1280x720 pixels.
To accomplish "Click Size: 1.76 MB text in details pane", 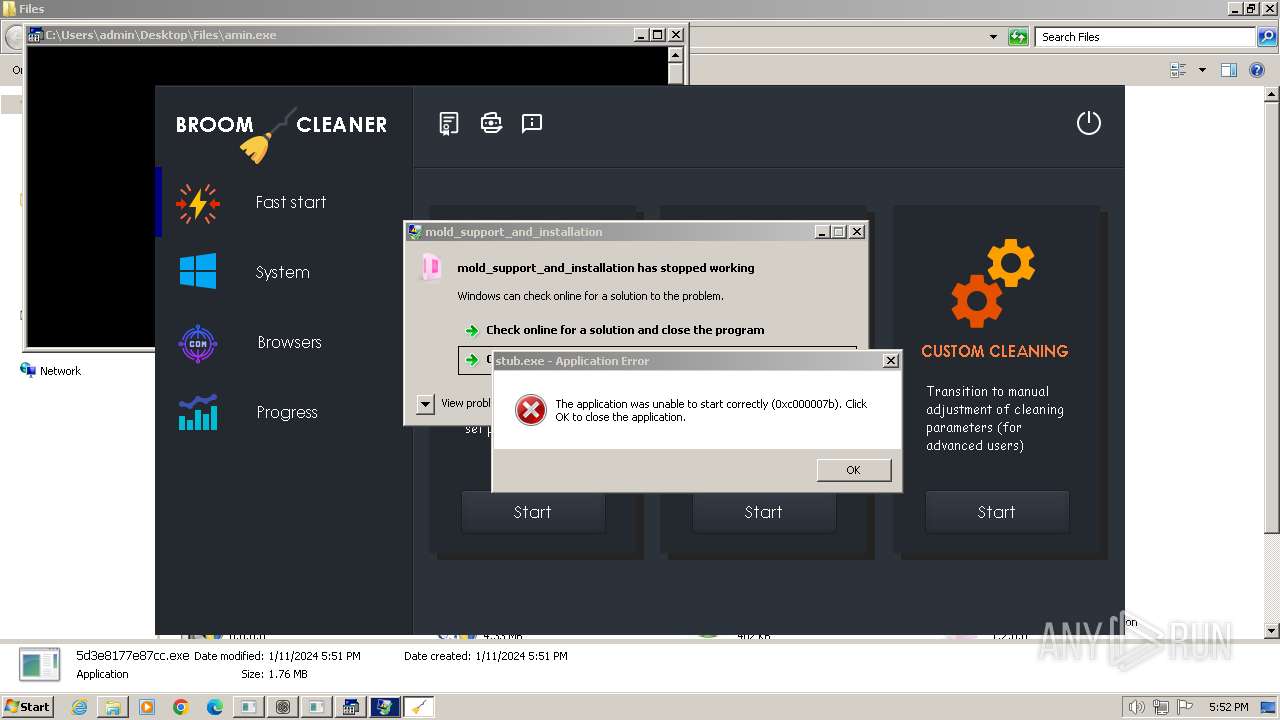I will 274,674.
